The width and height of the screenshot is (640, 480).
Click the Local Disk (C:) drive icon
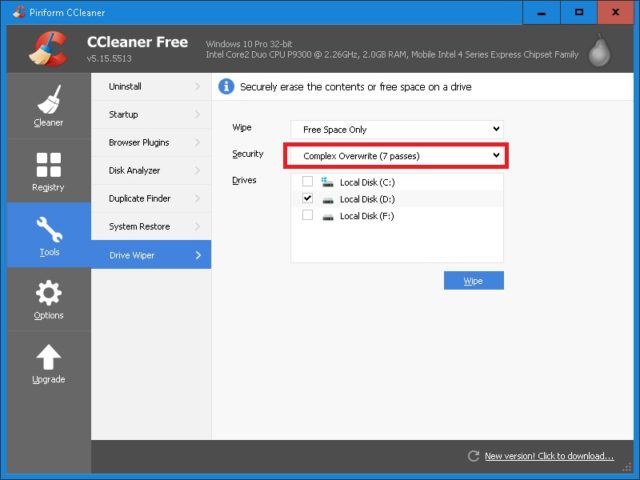pos(327,182)
